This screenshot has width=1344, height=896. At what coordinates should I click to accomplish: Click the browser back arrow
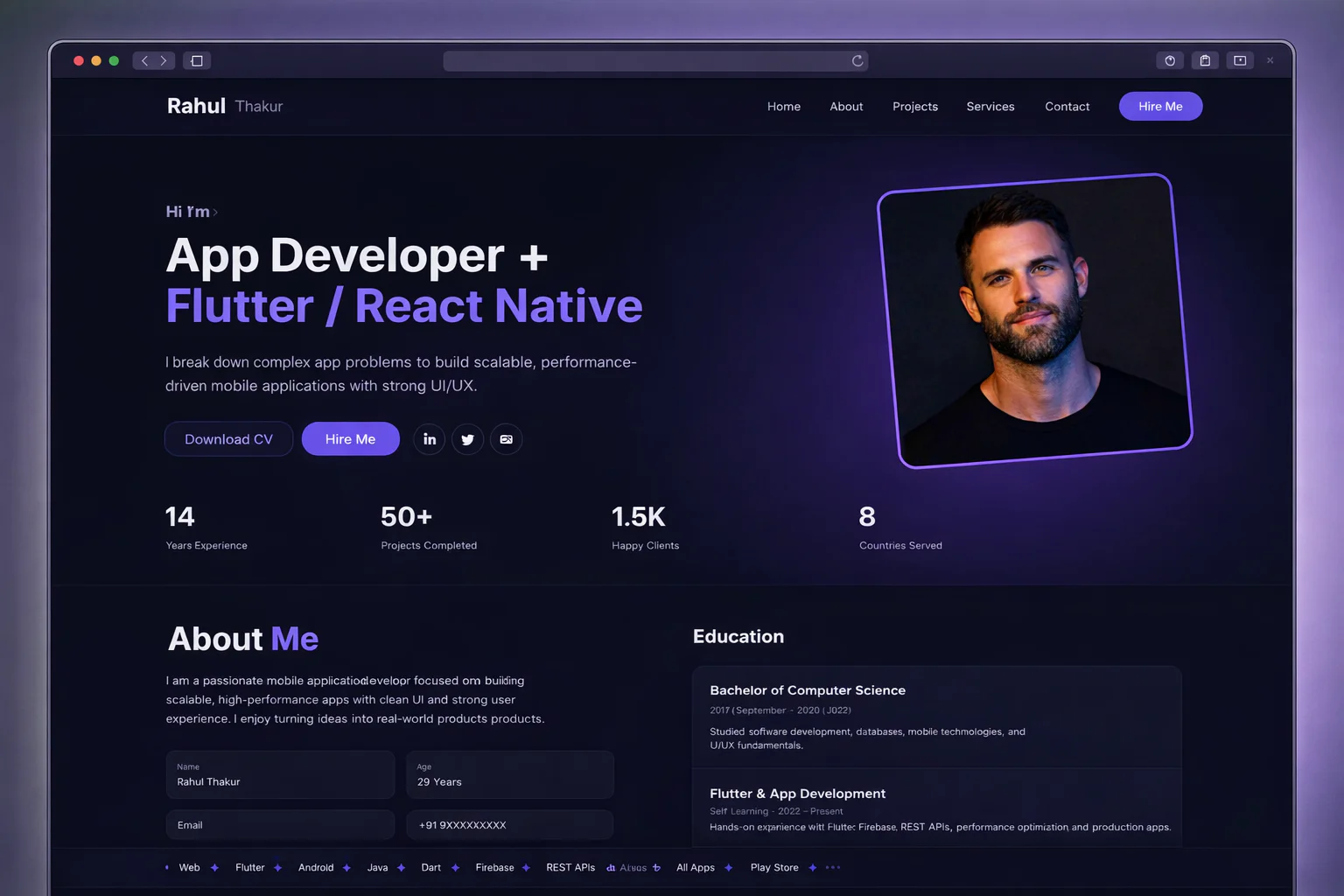coord(144,60)
